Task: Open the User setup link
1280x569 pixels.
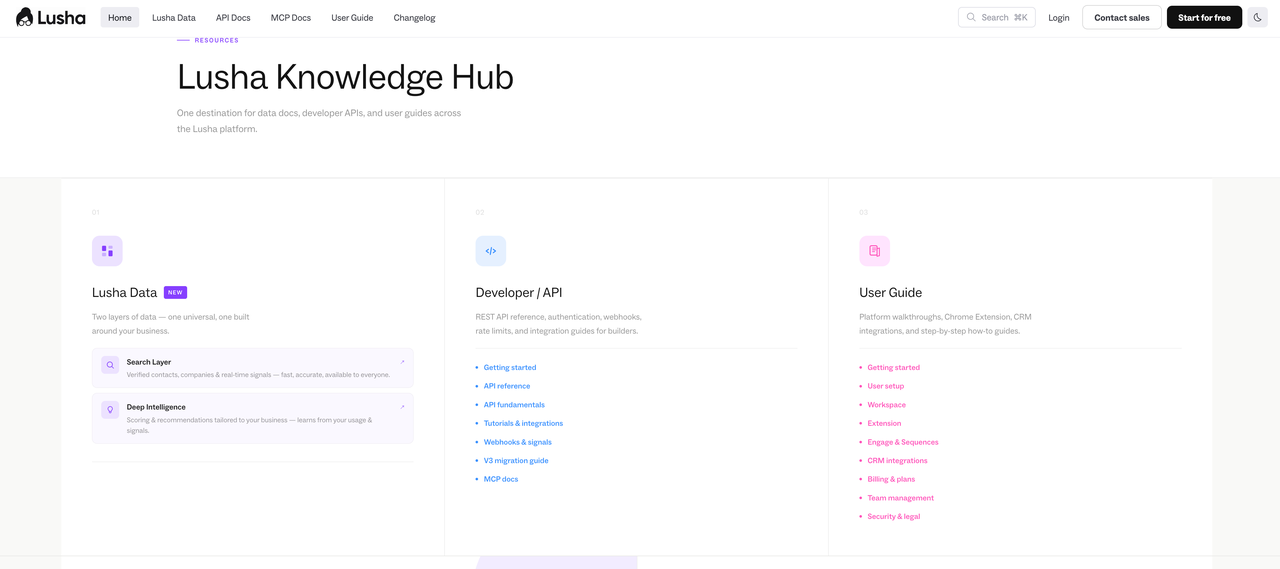Action: (x=886, y=386)
